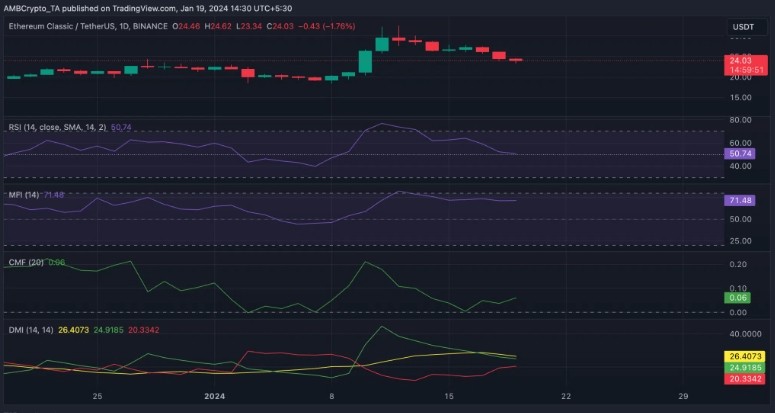Click the green 0.06 CMF value tag
Viewport: 775px width, 413px height.
click(x=741, y=299)
